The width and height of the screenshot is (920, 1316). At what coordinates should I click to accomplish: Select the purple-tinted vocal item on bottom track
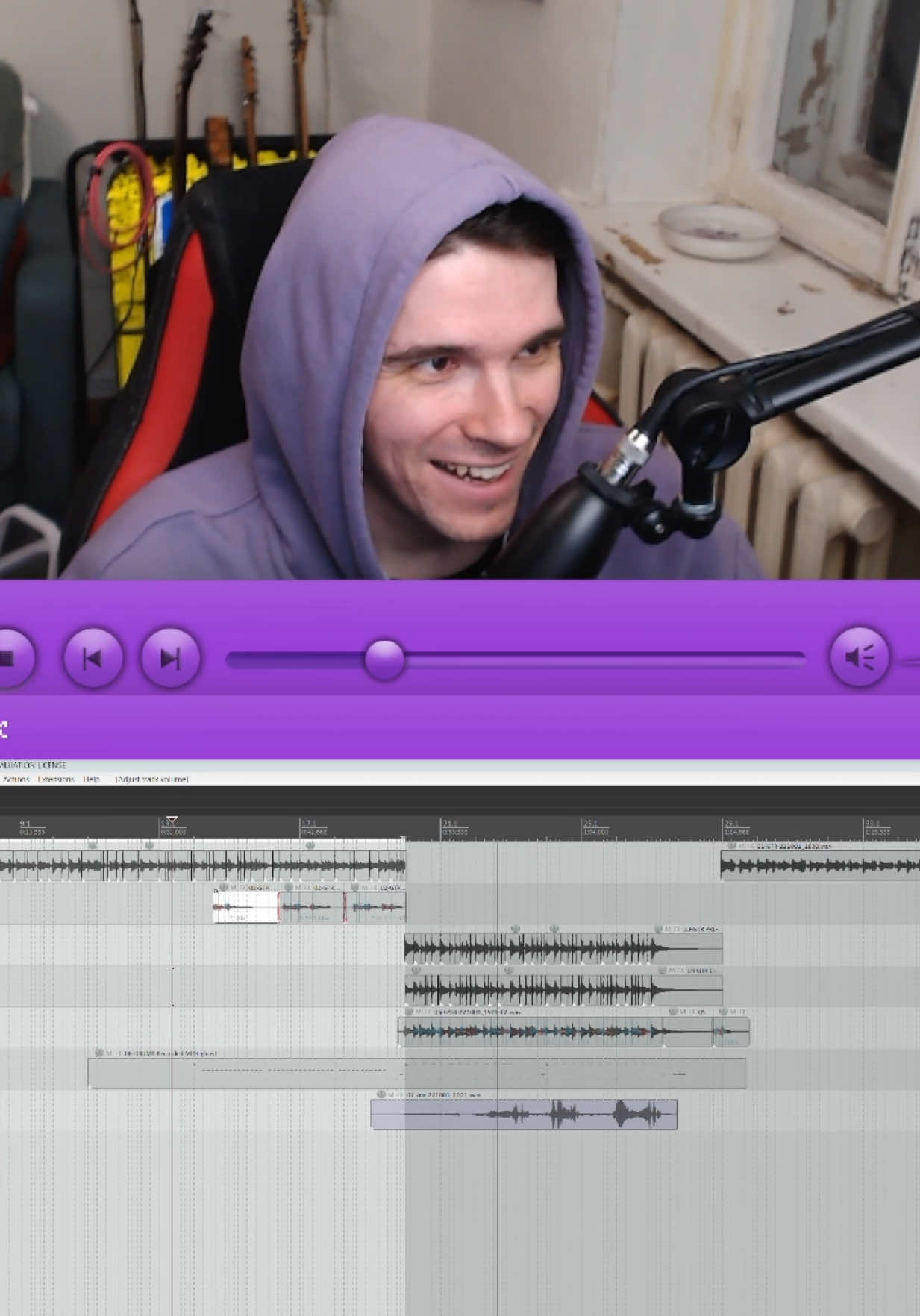[x=524, y=1115]
